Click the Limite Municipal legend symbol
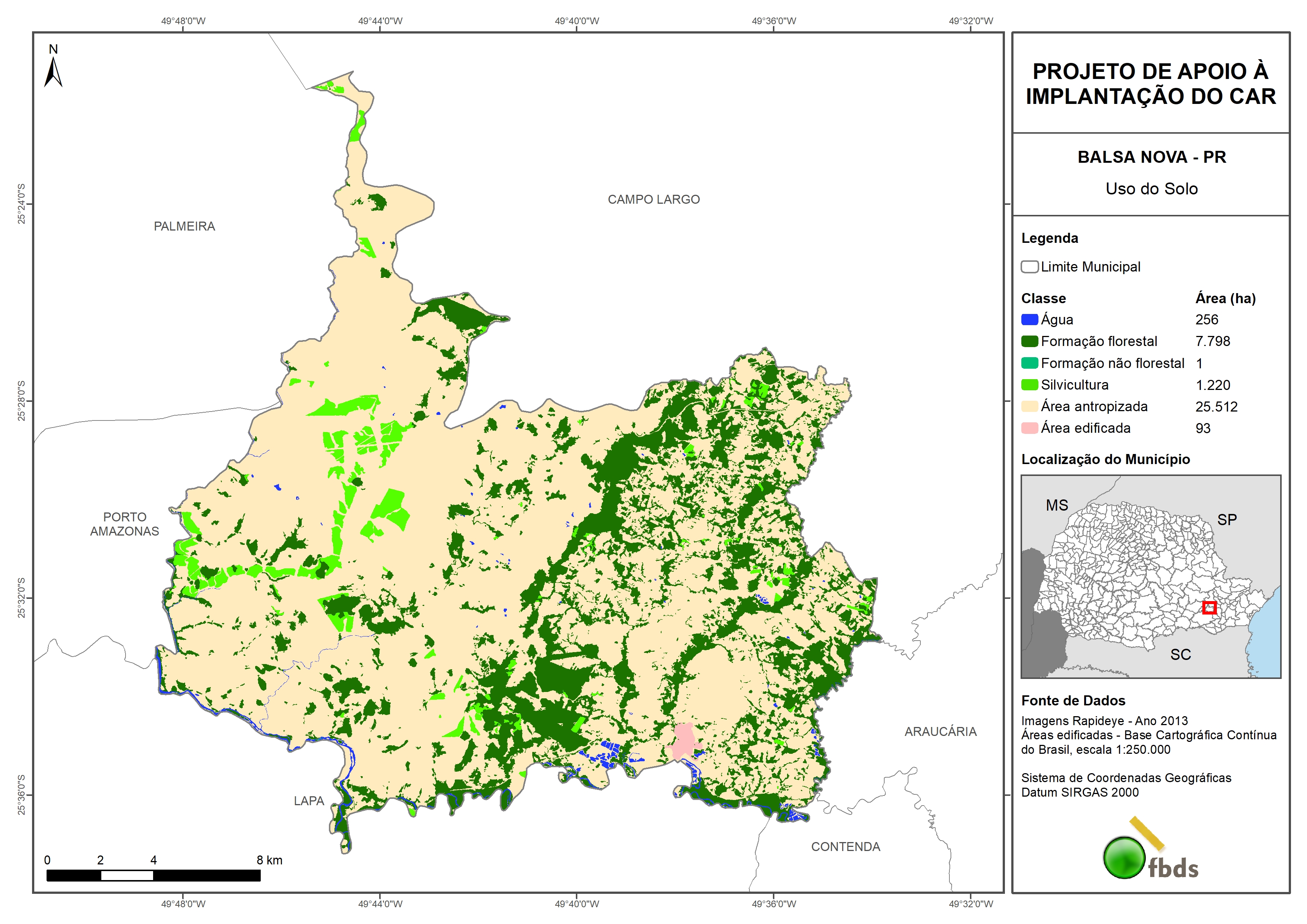The height and width of the screenshot is (924, 1307). pyautogui.click(x=1029, y=266)
